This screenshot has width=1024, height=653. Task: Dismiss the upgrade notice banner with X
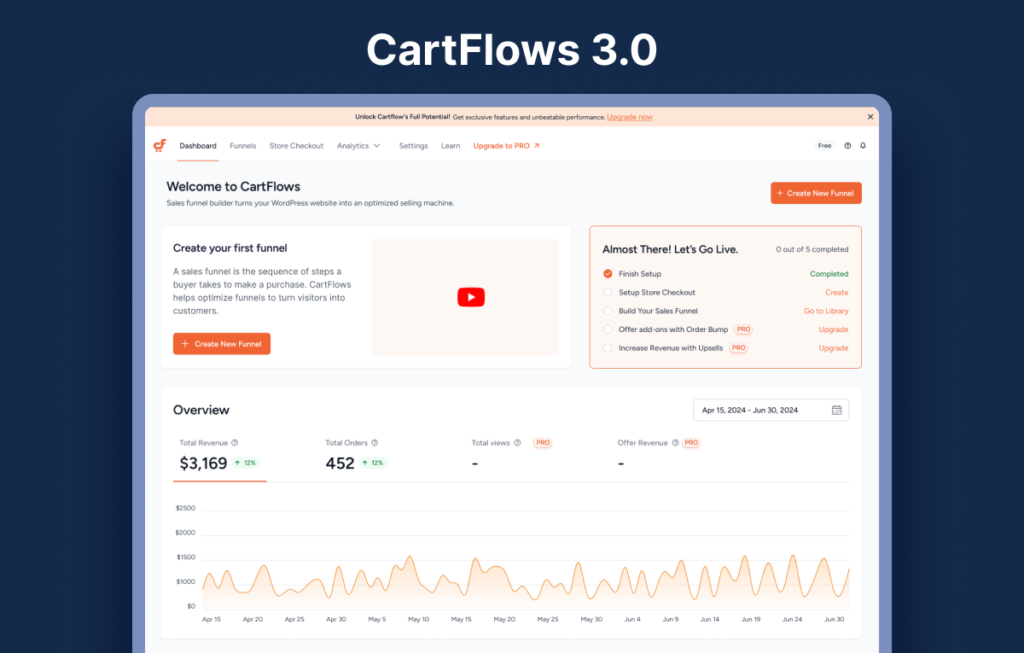point(870,117)
